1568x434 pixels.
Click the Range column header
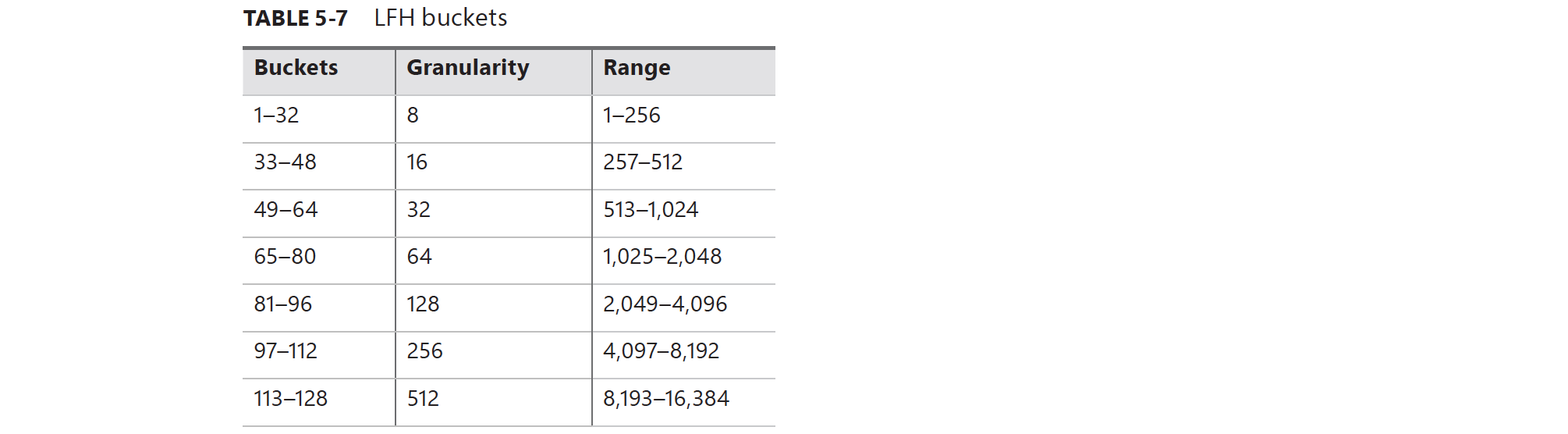pyautogui.click(x=637, y=68)
